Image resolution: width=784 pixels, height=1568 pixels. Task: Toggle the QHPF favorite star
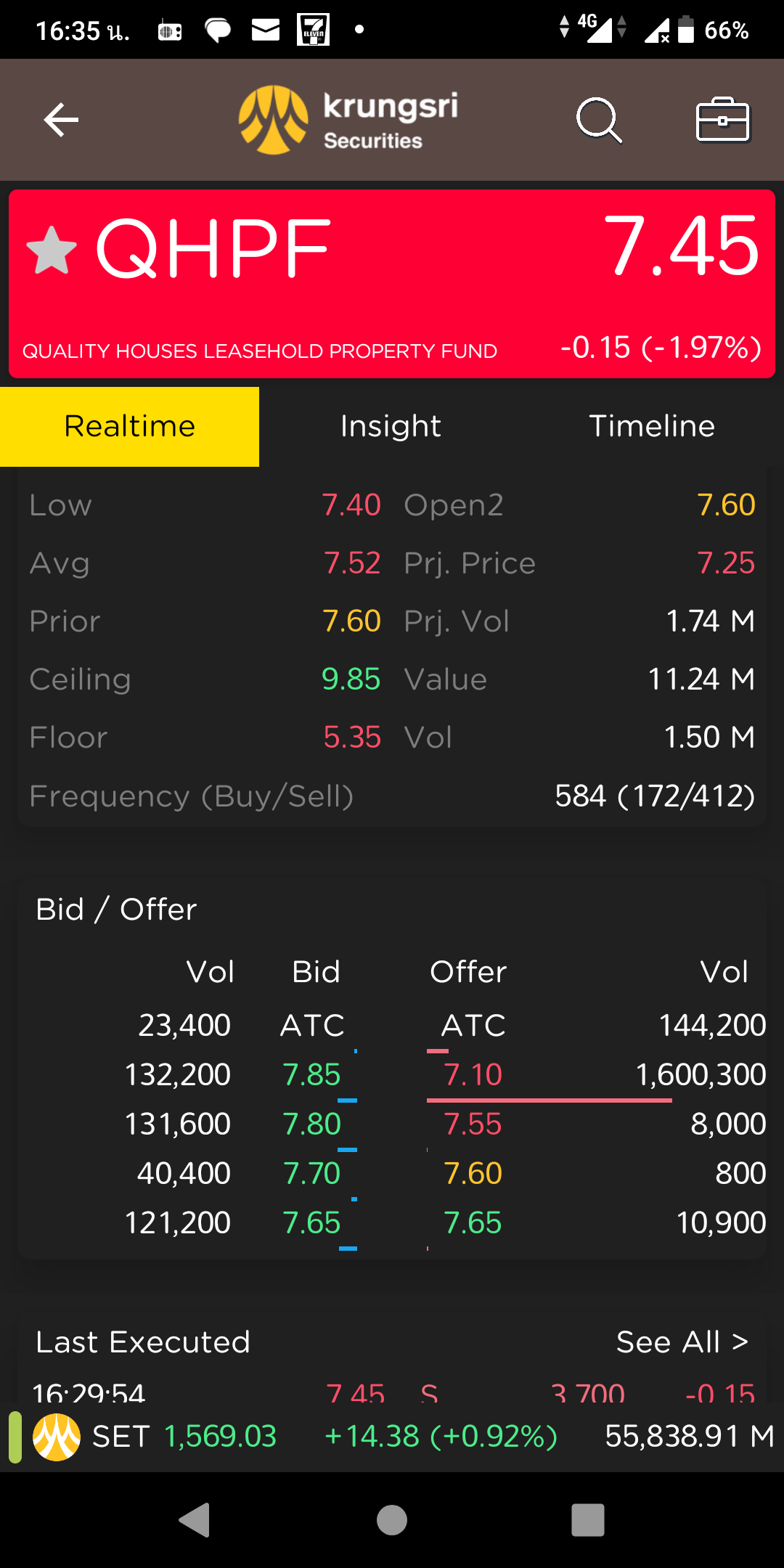coord(52,250)
